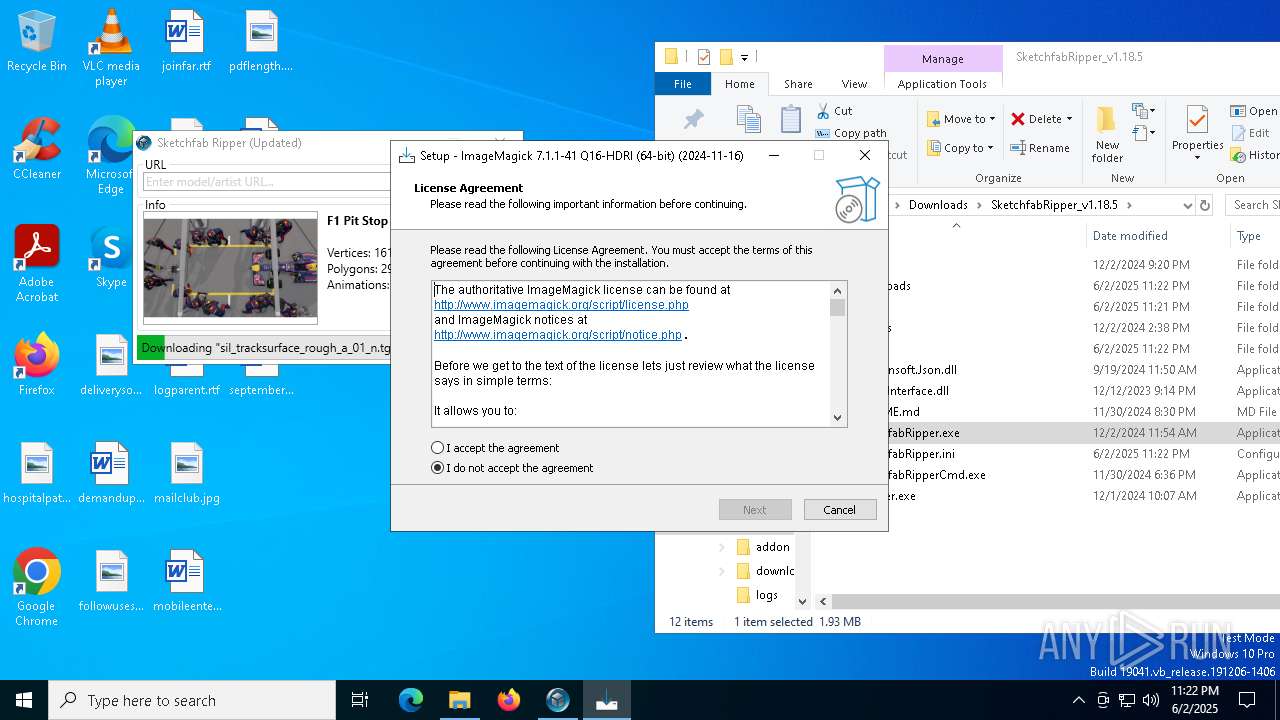Select the "I accept the agreement" radio button
The height and width of the screenshot is (720, 1280).
[x=437, y=448]
